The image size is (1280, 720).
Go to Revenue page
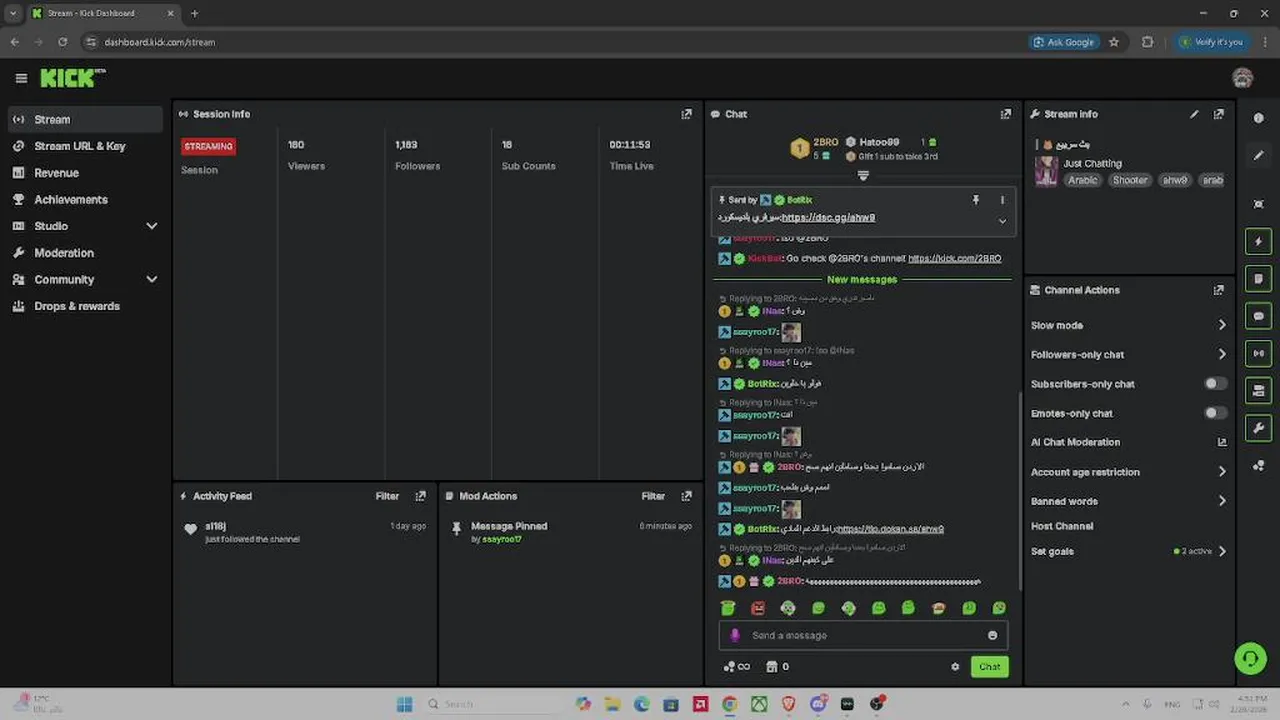click(x=85, y=173)
